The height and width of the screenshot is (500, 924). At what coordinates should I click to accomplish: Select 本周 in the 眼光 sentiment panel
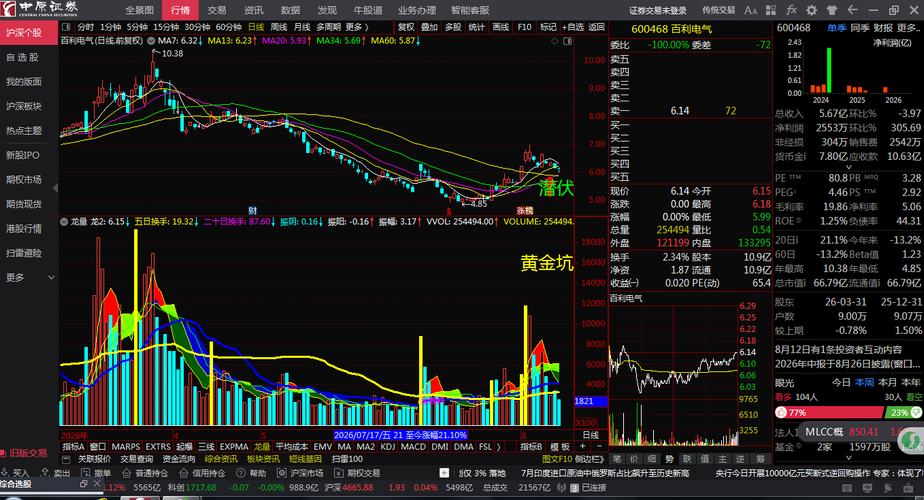(x=864, y=382)
